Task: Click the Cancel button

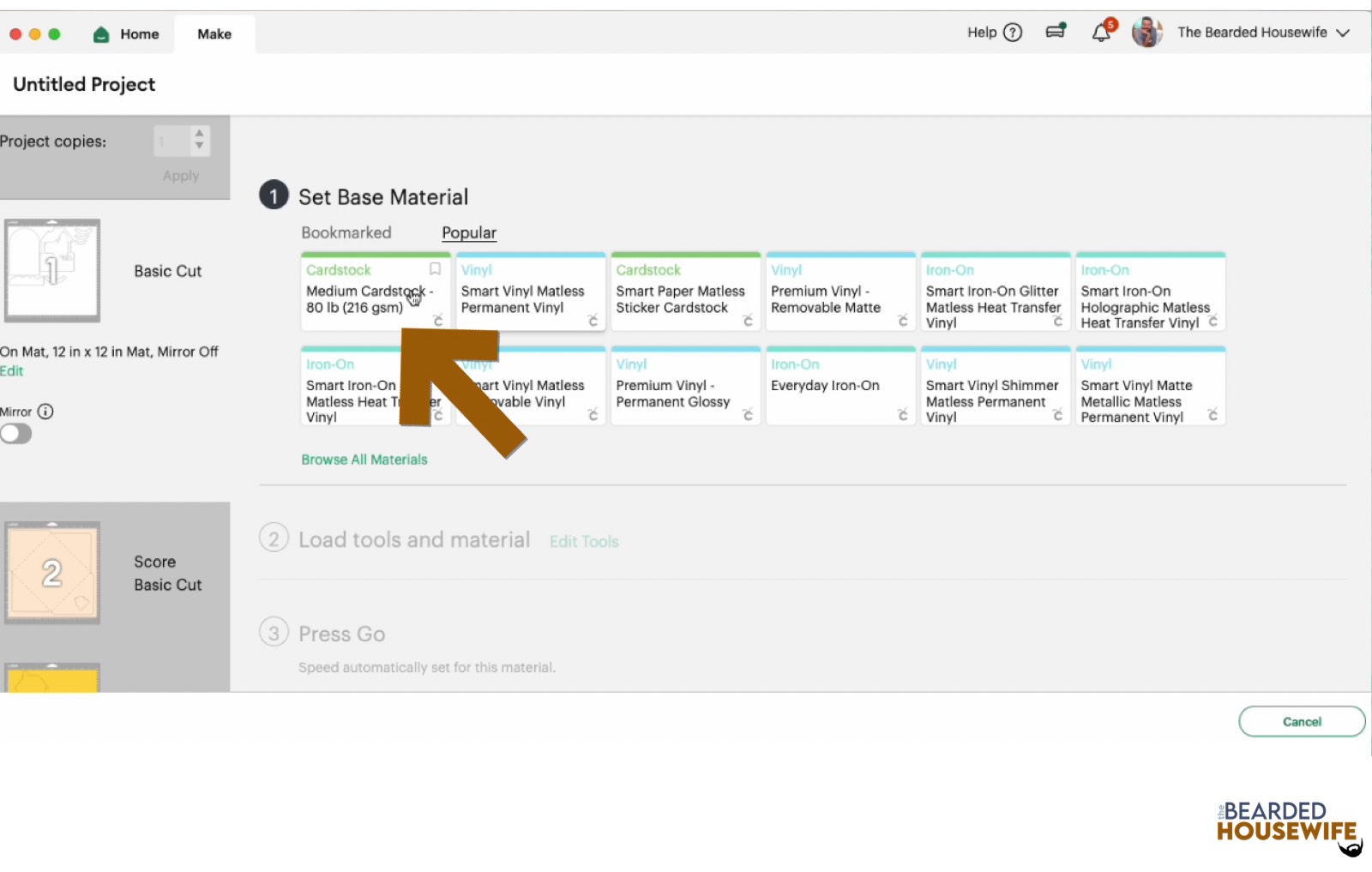Action: pyautogui.click(x=1302, y=721)
